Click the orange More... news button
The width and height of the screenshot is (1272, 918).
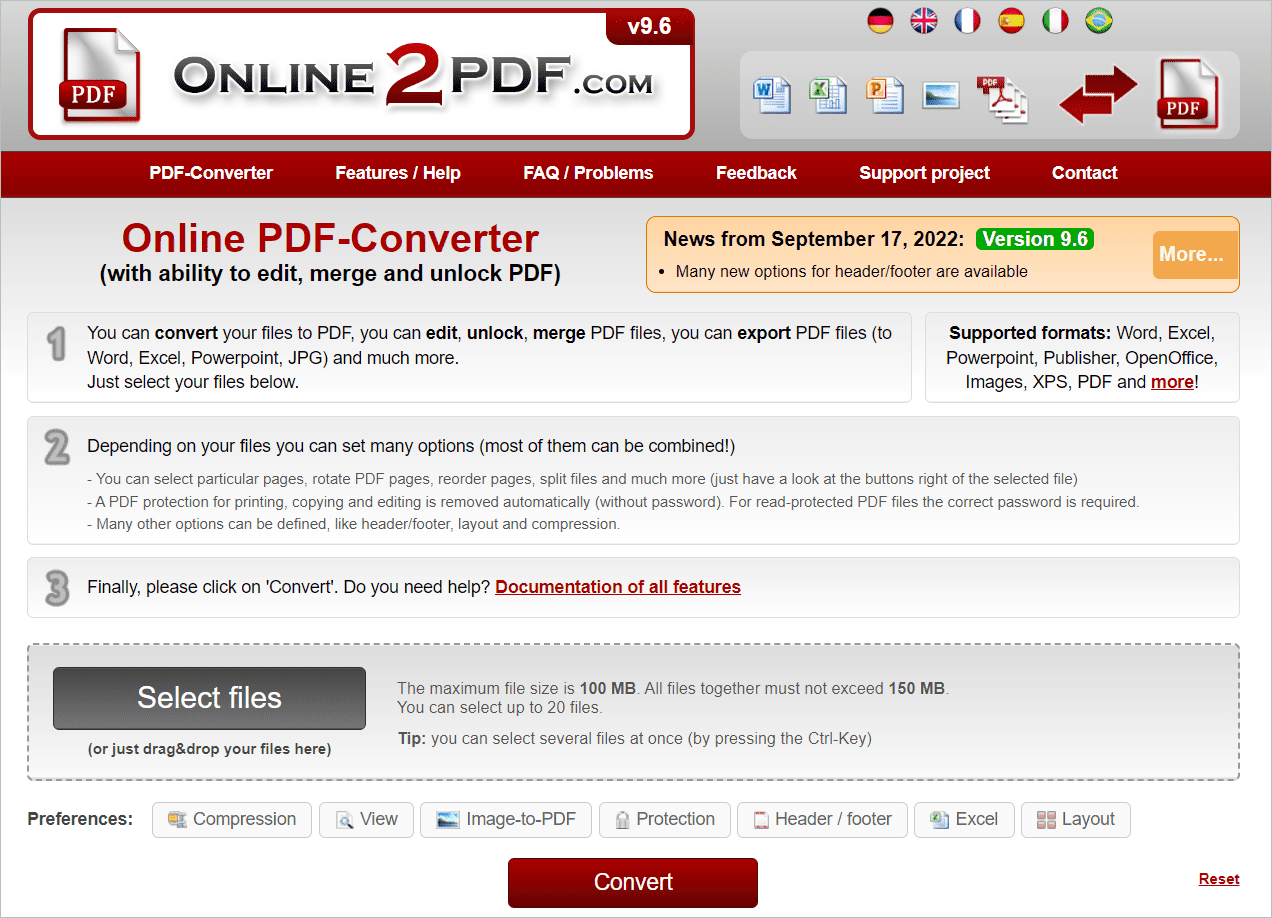click(x=1195, y=255)
